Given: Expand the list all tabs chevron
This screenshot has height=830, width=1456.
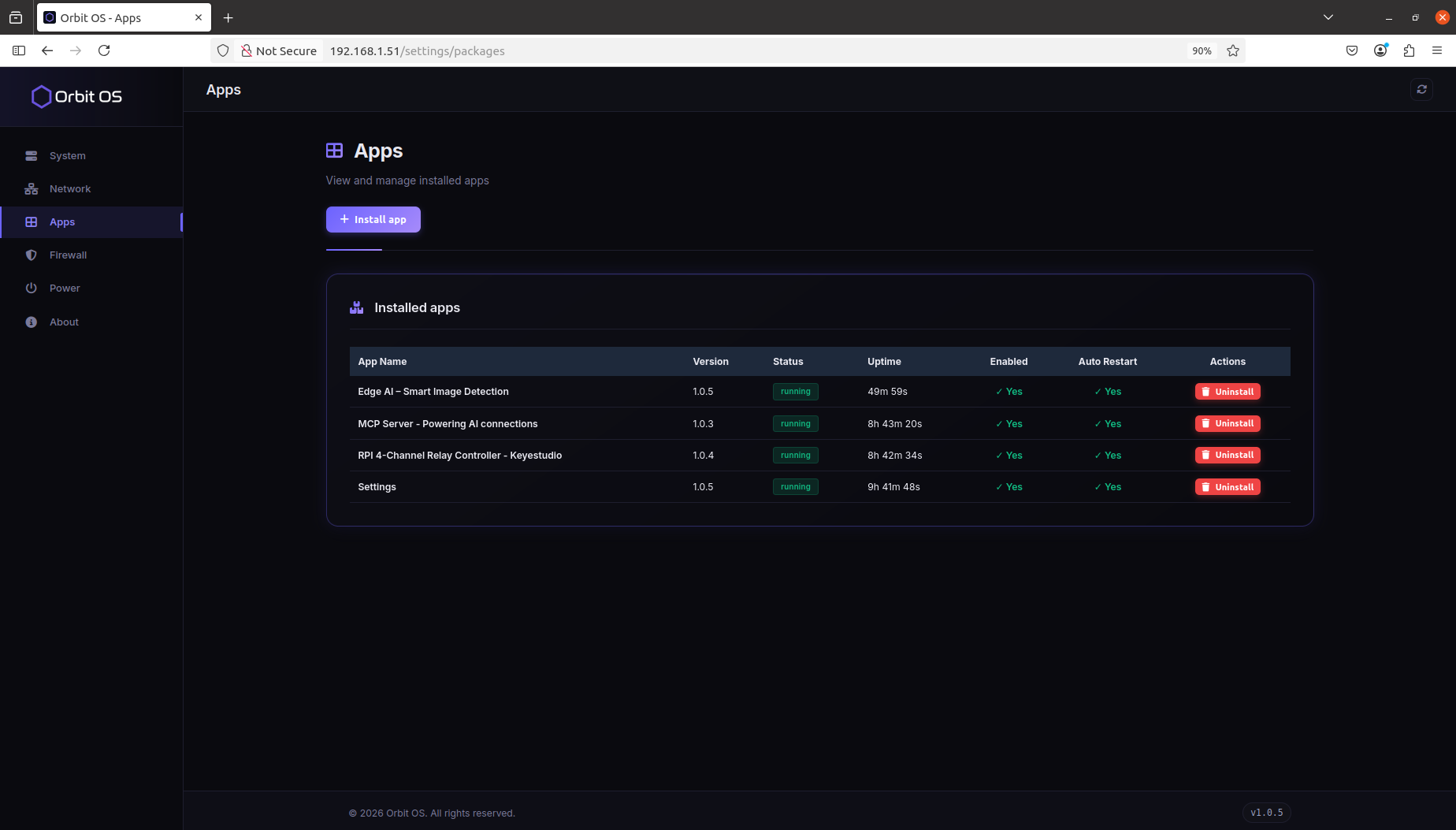Looking at the screenshot, I should click(x=1328, y=17).
